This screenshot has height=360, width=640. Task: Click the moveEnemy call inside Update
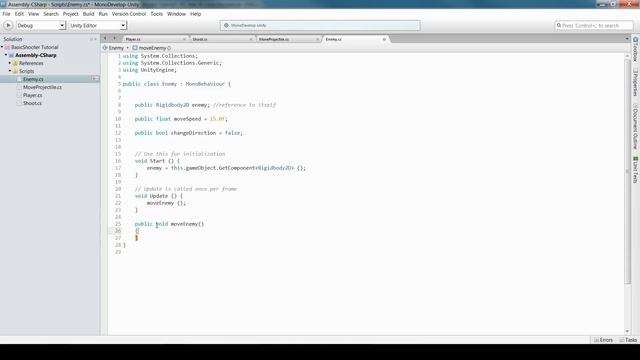tap(160, 203)
